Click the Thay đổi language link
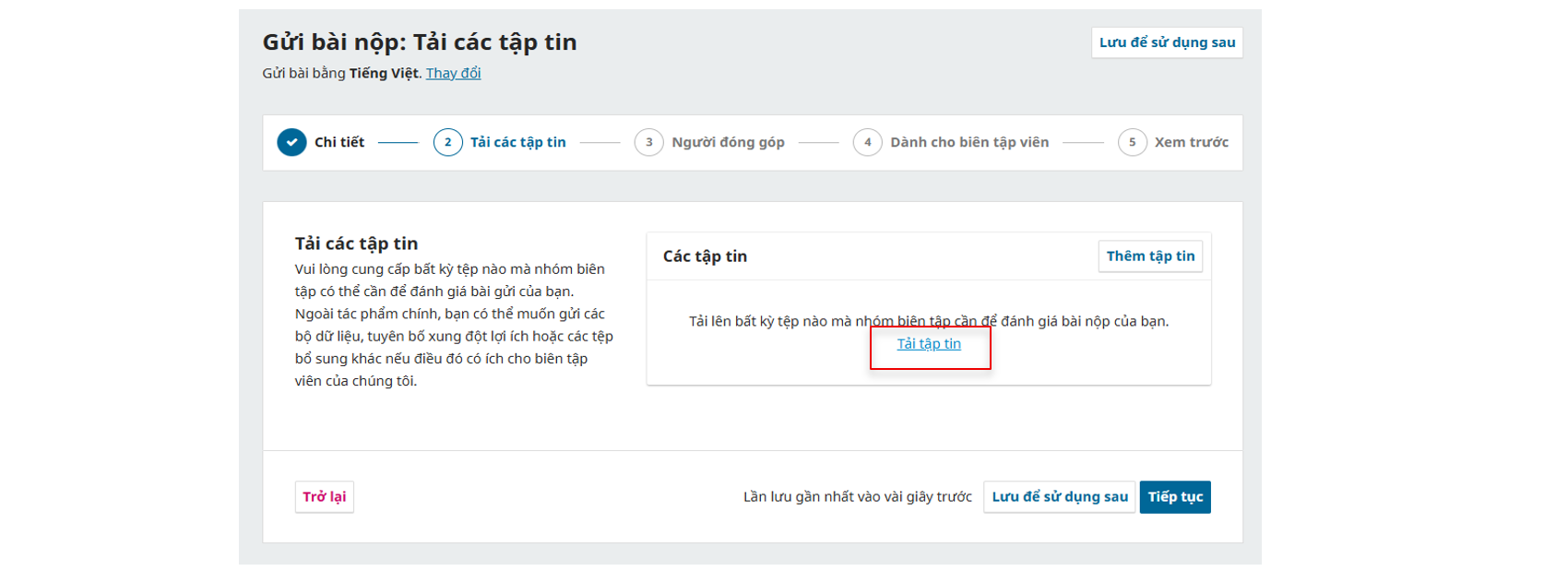Image resolution: width=1568 pixels, height=571 pixels. click(453, 73)
